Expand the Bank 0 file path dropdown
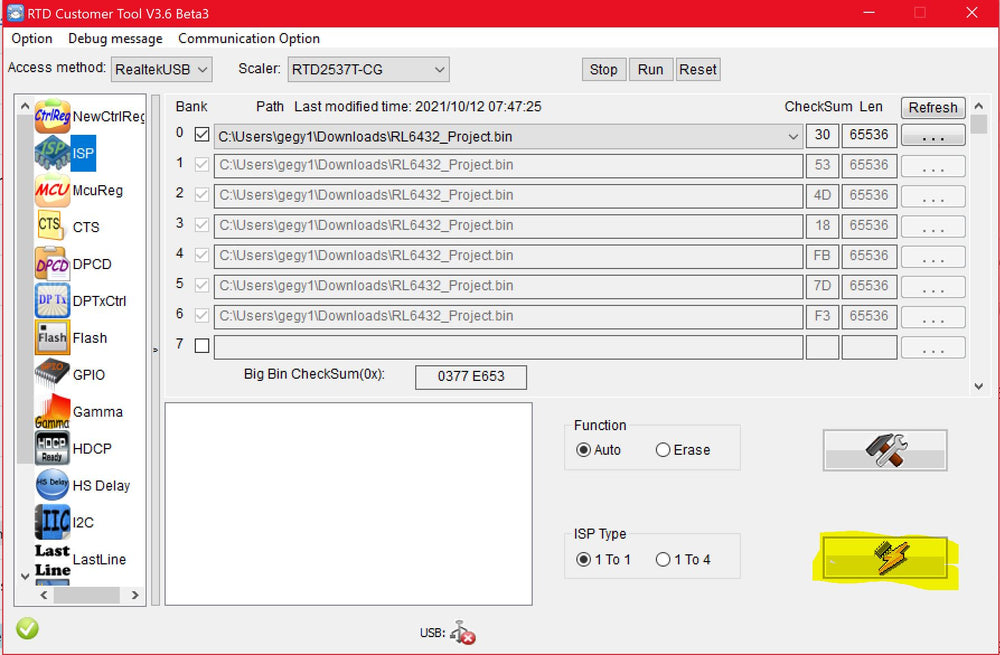 [x=793, y=135]
